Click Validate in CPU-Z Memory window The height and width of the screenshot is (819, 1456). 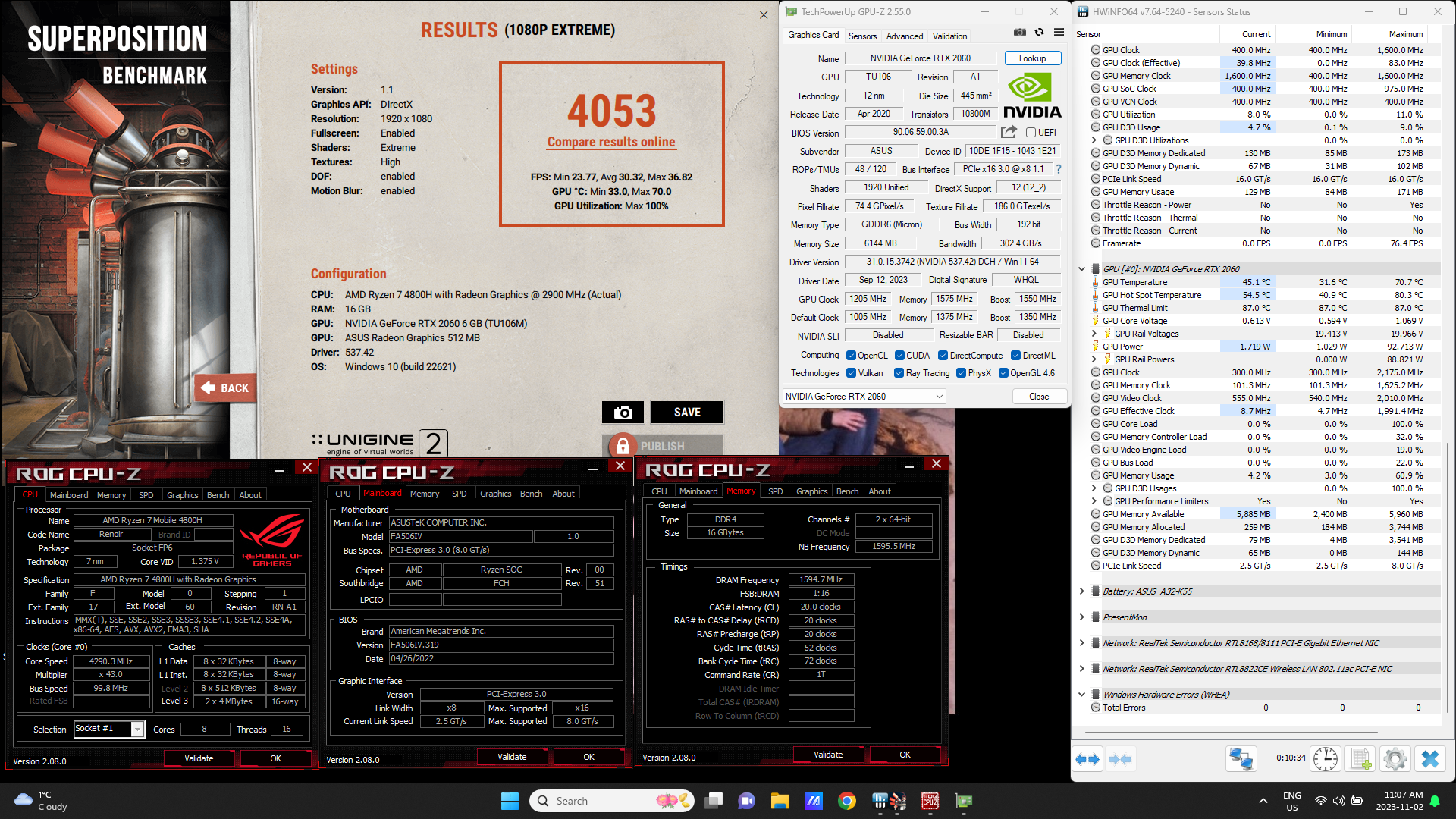[x=828, y=755]
